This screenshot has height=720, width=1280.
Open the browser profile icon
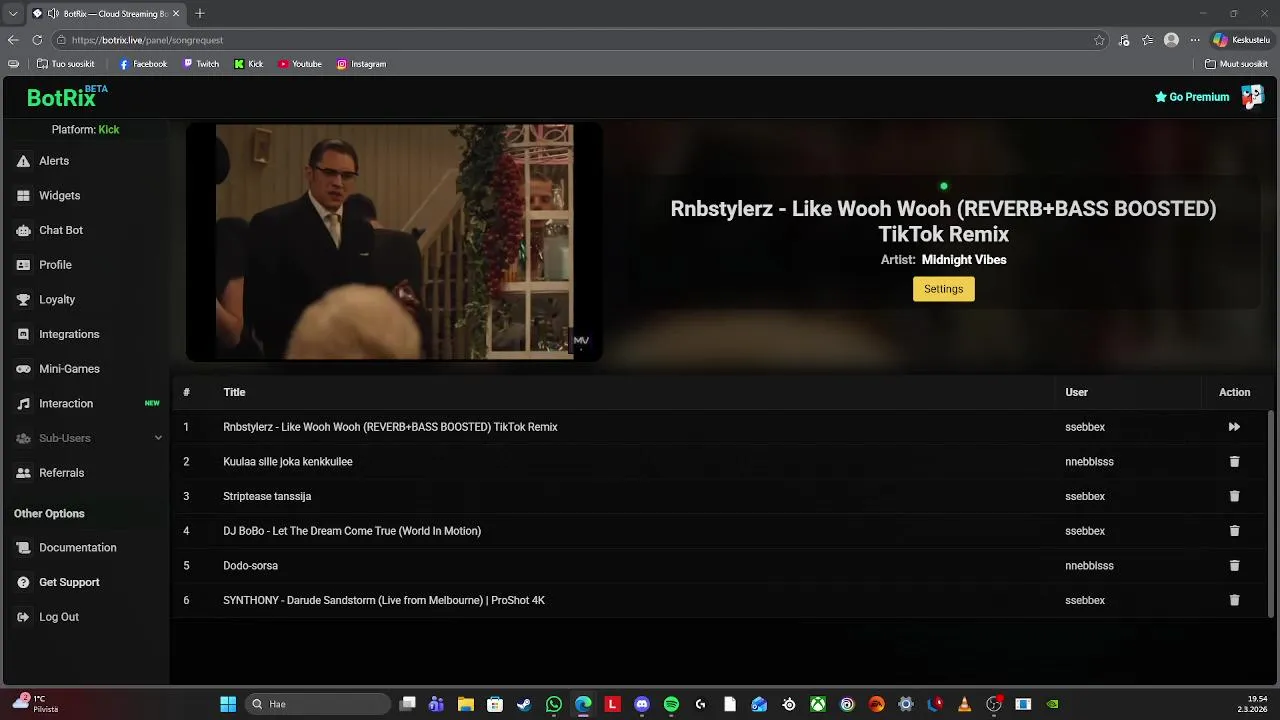(x=1171, y=40)
